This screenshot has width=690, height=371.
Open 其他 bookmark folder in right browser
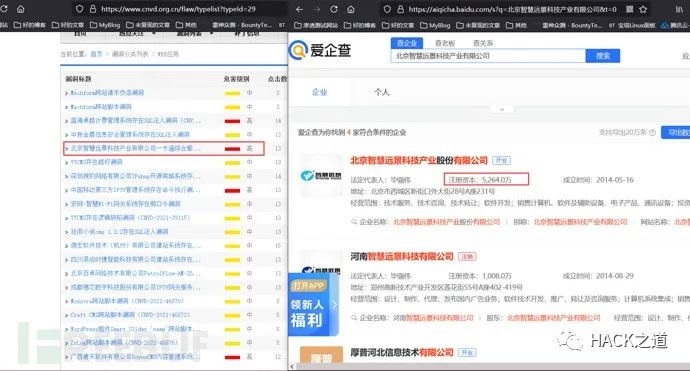(518, 25)
